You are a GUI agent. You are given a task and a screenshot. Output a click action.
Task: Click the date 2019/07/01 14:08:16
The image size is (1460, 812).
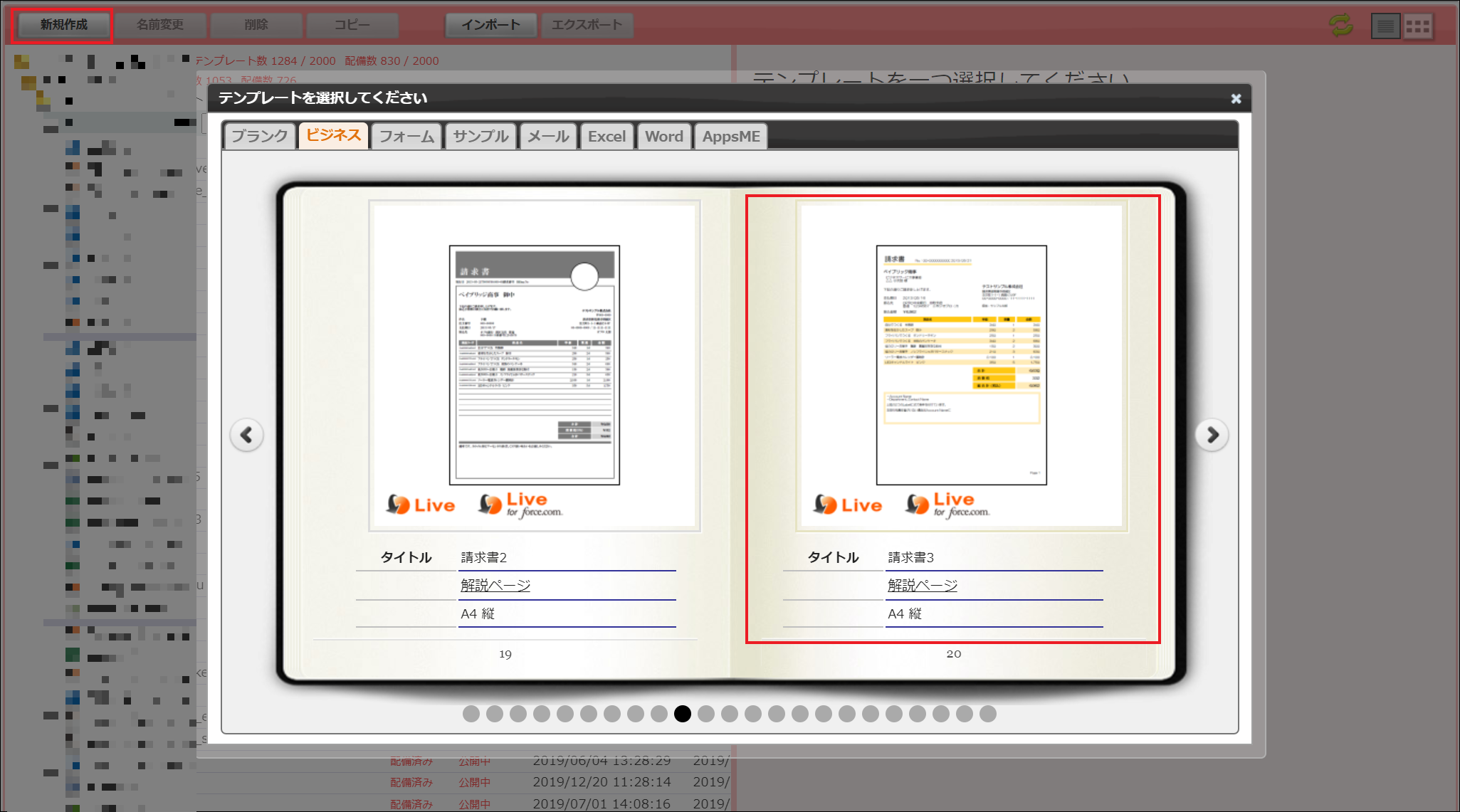[x=602, y=804]
